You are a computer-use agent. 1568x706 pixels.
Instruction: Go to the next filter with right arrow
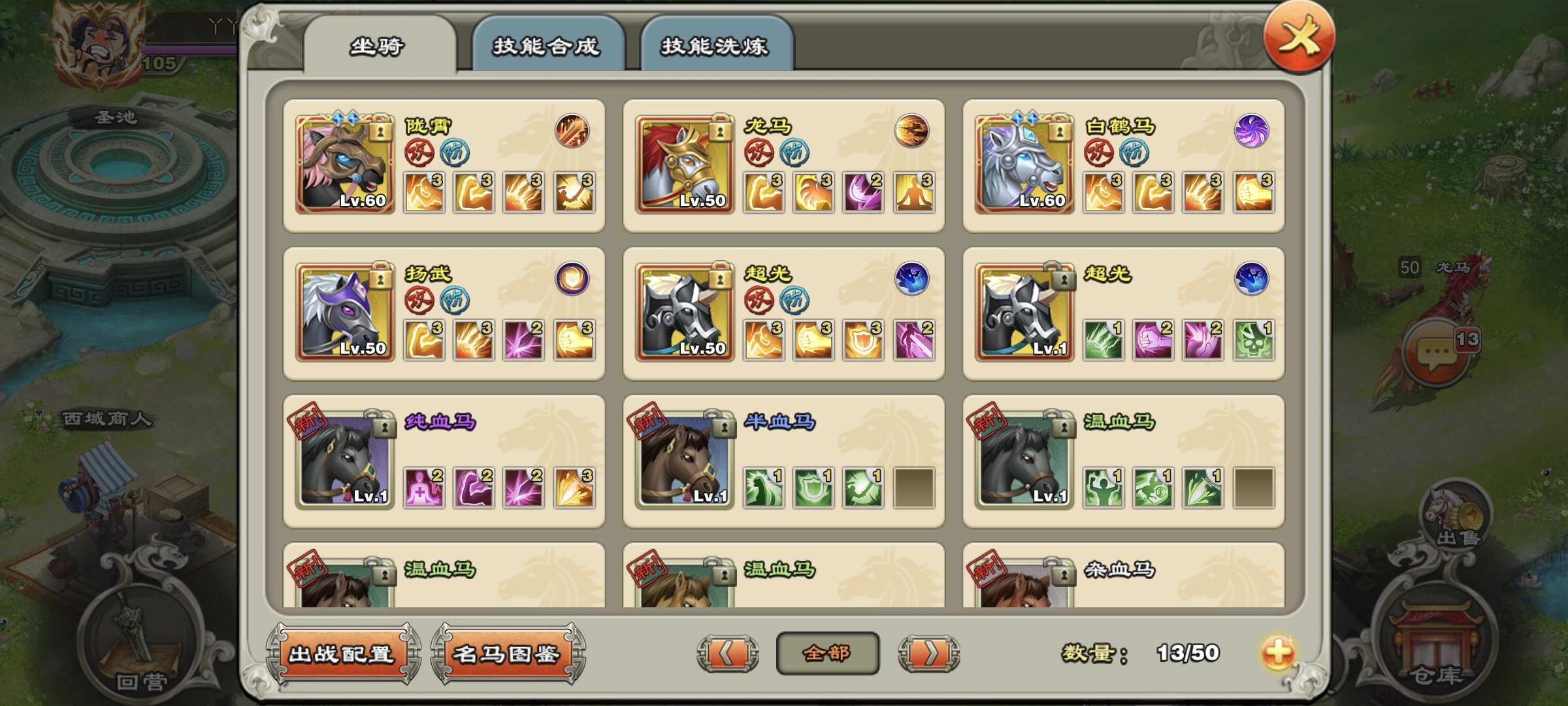click(928, 652)
